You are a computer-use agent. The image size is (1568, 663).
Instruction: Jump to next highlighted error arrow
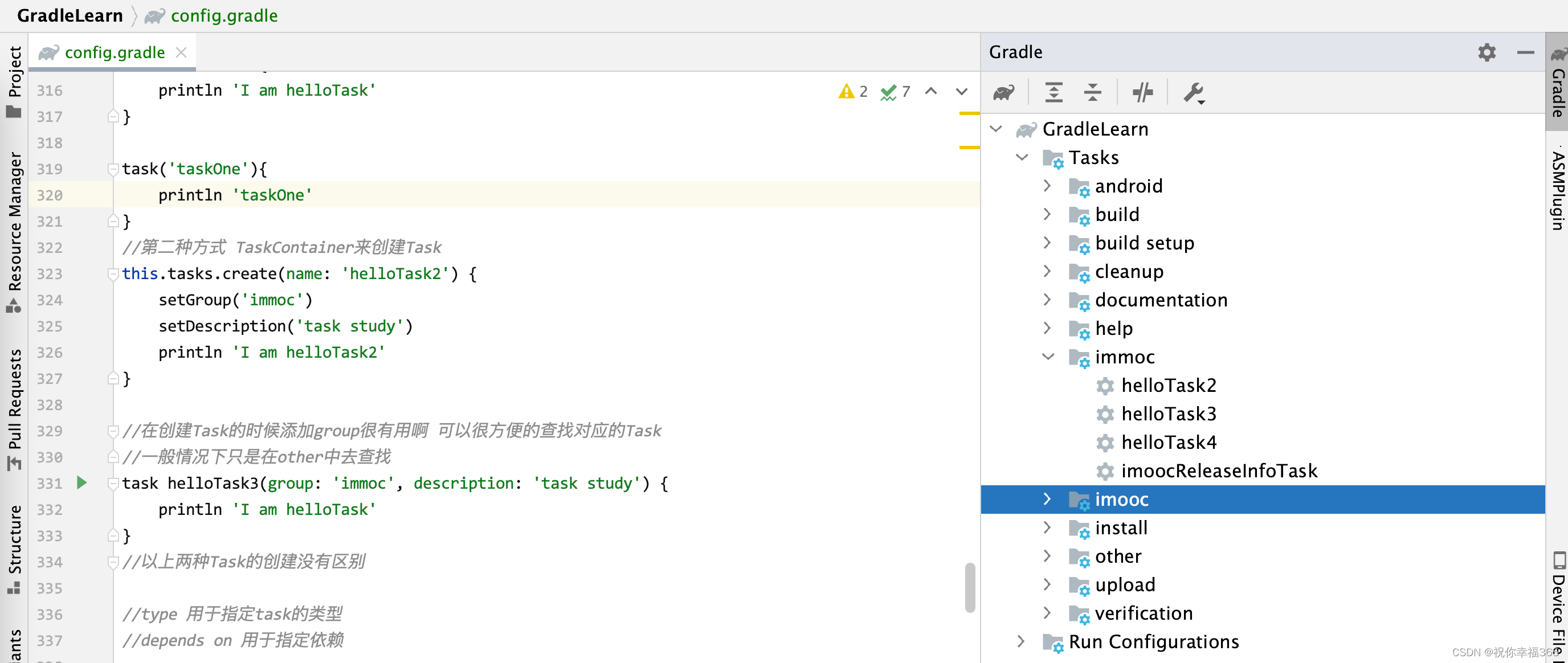pyautogui.click(x=962, y=91)
